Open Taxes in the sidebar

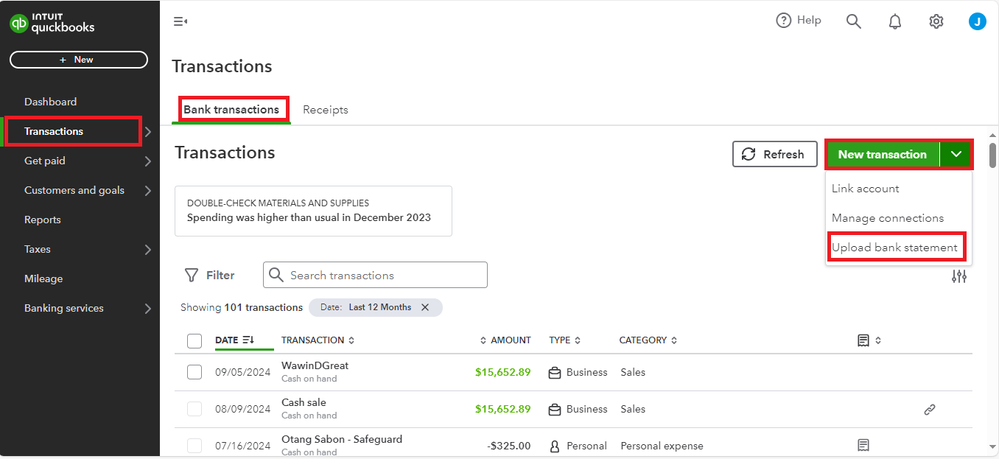[x=37, y=249]
